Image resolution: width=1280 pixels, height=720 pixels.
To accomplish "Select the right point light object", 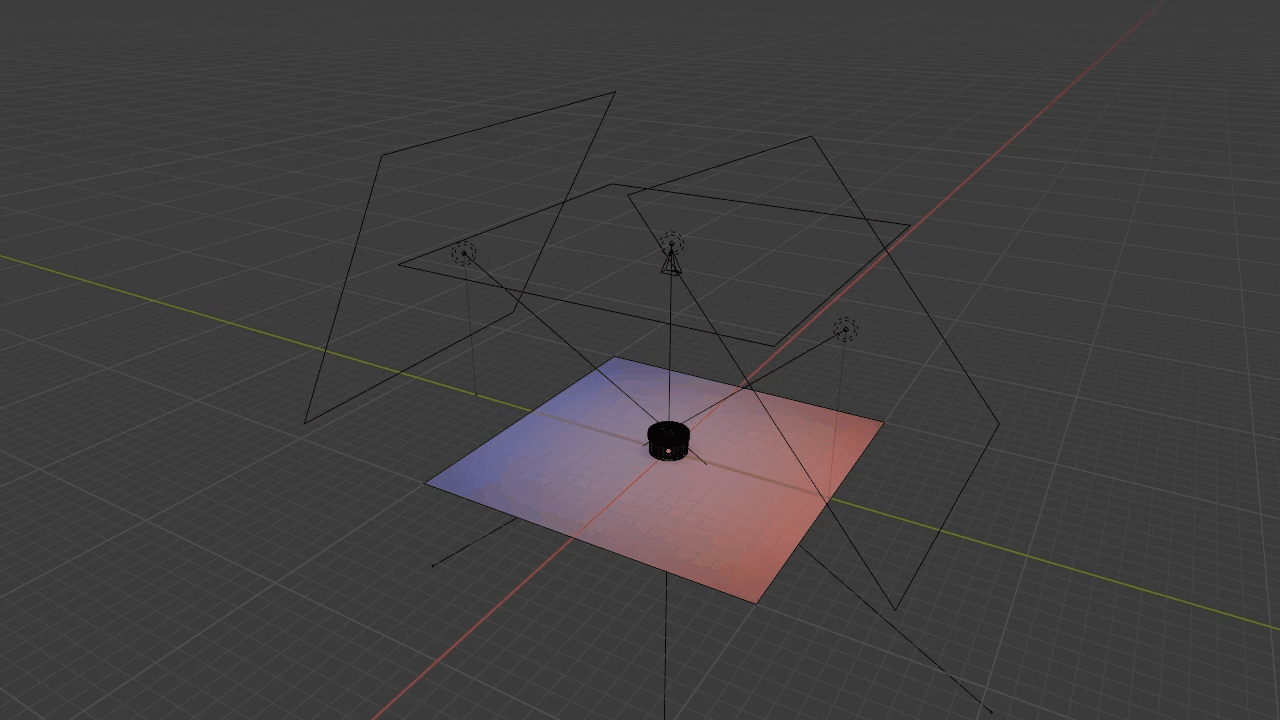I will click(846, 330).
